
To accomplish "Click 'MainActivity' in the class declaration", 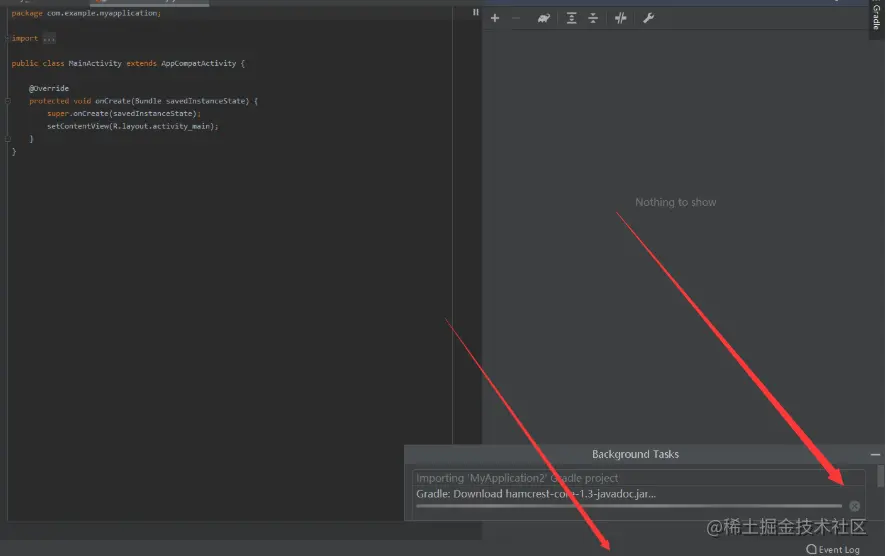I will tap(95, 63).
